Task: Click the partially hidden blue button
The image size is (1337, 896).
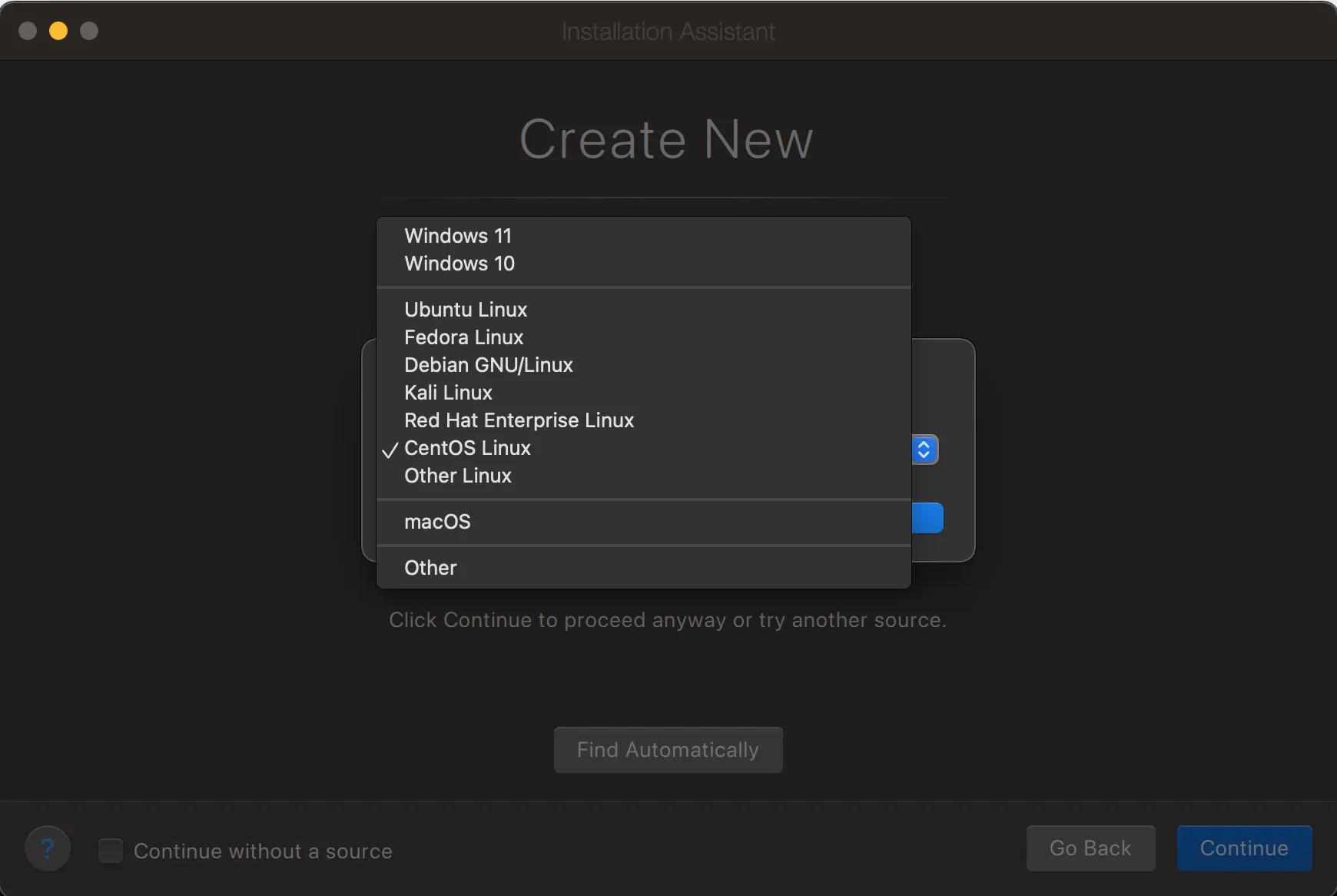Action: pyautogui.click(x=927, y=518)
